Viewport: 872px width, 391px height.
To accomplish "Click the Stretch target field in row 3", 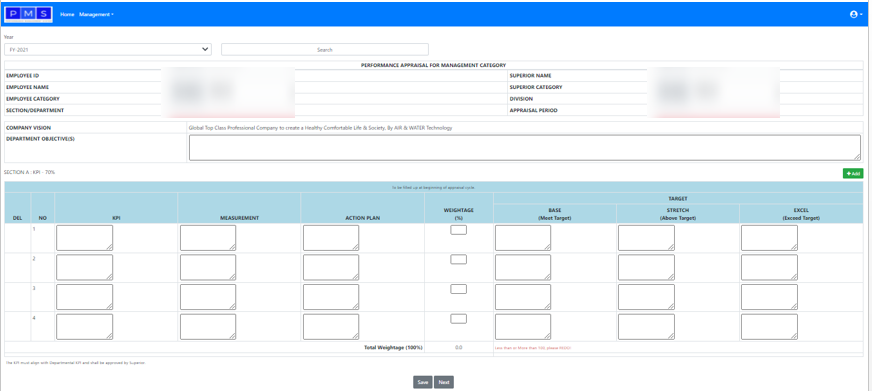I will (646, 297).
